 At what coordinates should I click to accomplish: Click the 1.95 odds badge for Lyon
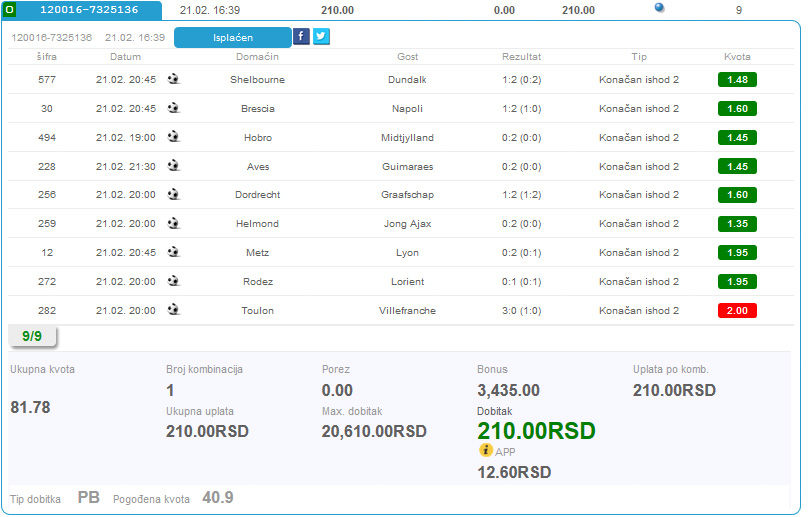click(x=737, y=253)
